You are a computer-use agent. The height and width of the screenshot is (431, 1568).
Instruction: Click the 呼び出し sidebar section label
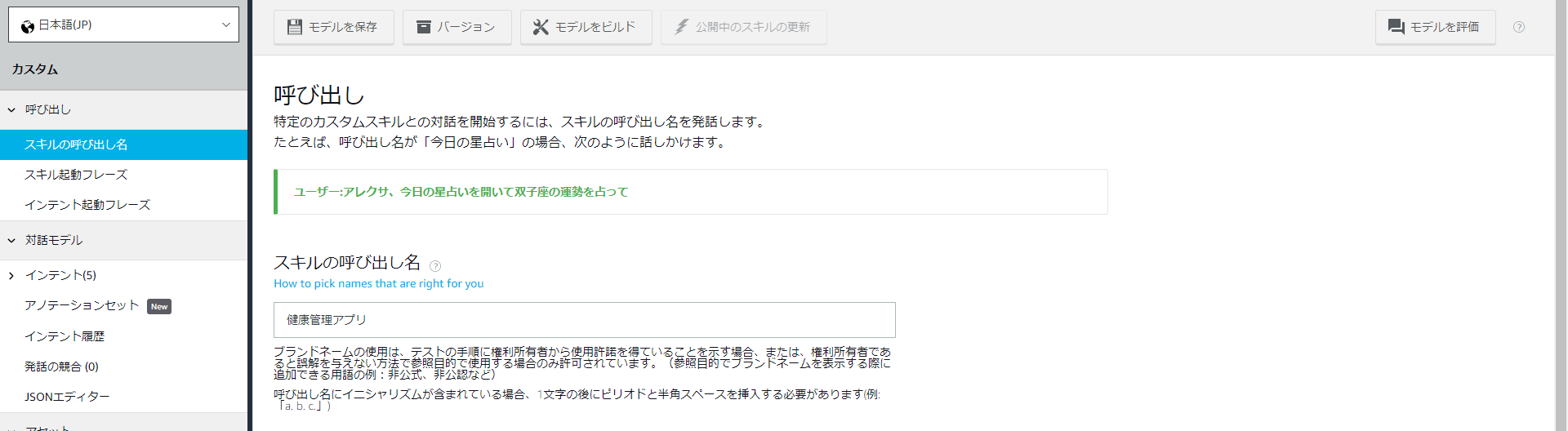48,109
